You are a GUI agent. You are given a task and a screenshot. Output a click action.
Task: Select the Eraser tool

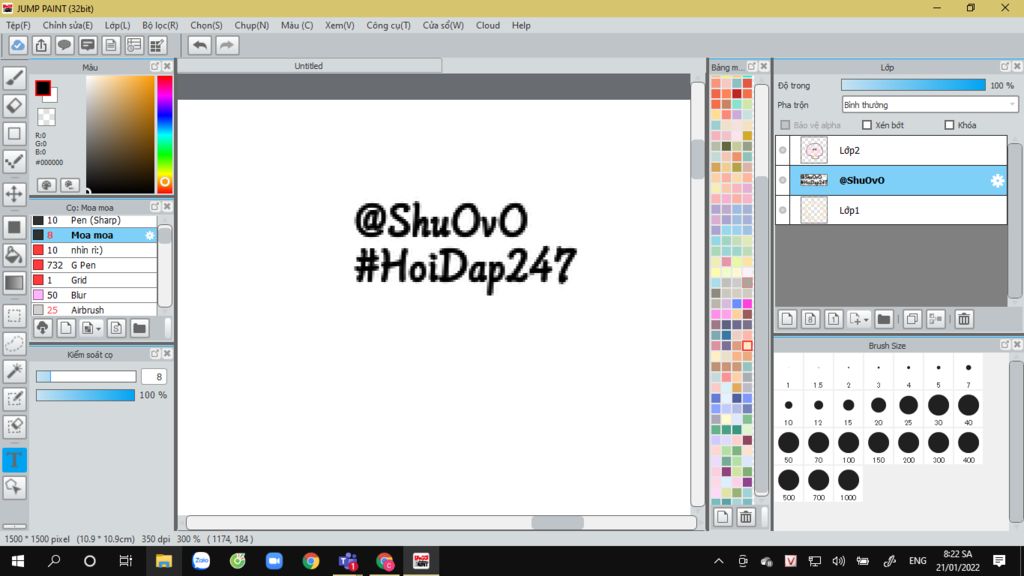click(14, 106)
